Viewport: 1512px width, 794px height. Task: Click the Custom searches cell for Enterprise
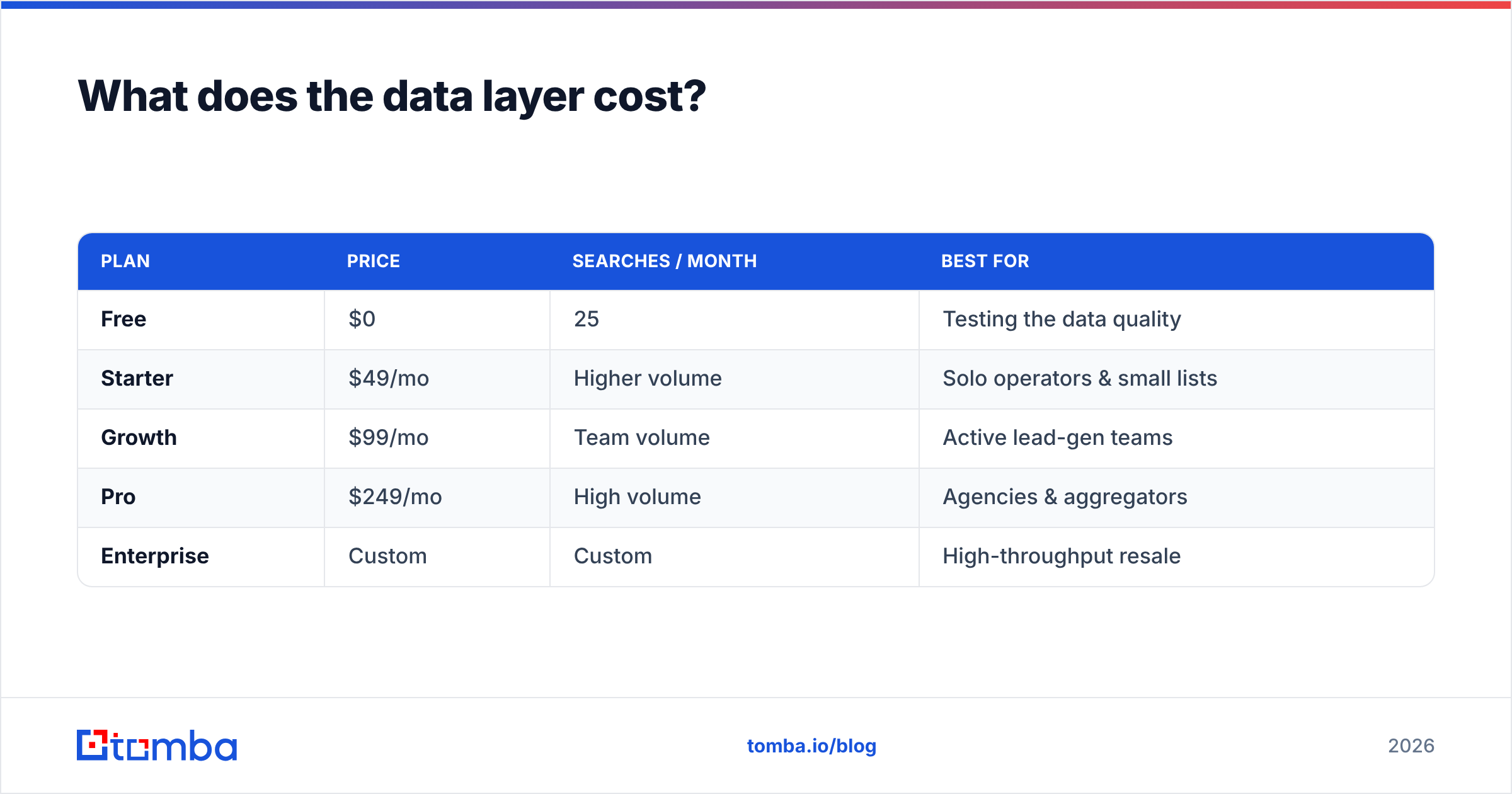tap(734, 556)
